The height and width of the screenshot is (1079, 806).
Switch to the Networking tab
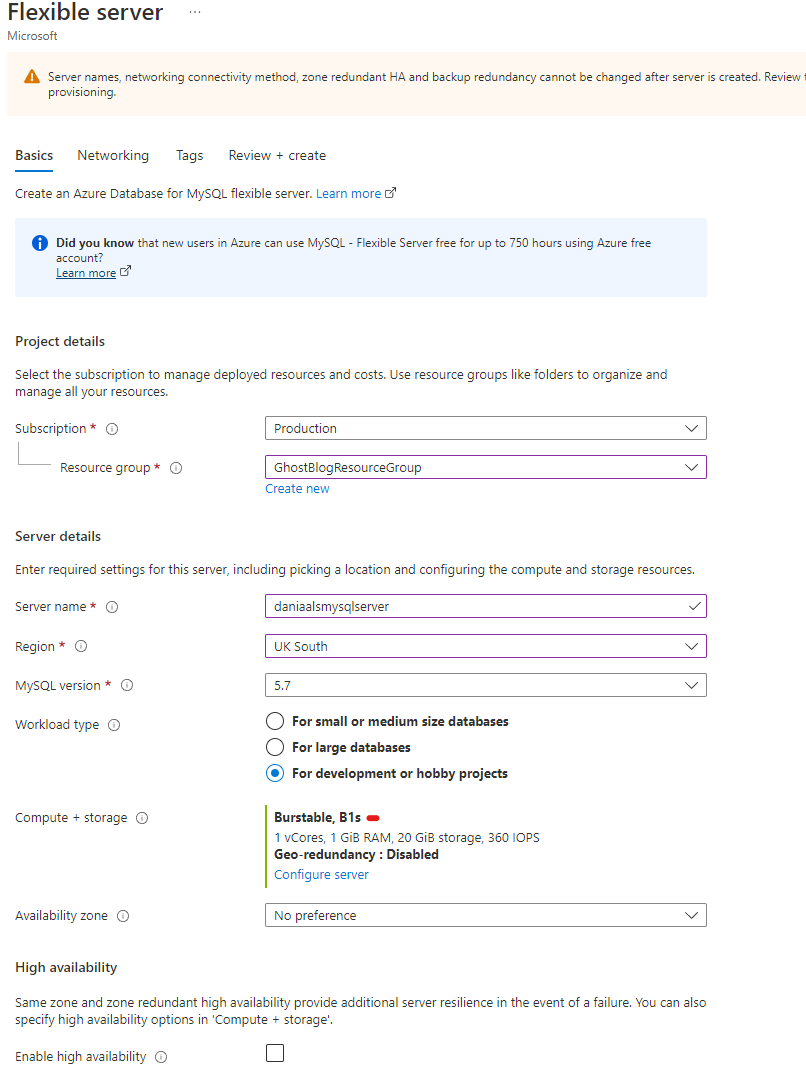113,156
